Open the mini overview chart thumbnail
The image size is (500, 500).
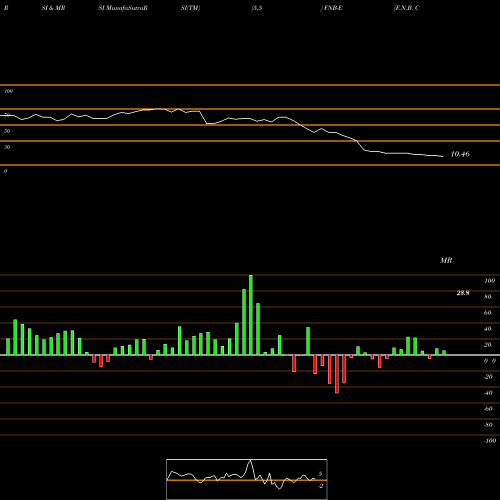click(x=247, y=479)
